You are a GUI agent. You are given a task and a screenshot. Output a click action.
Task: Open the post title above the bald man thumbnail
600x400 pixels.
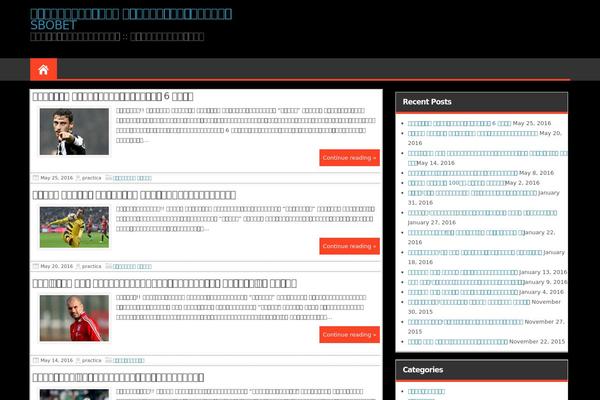[165, 283]
